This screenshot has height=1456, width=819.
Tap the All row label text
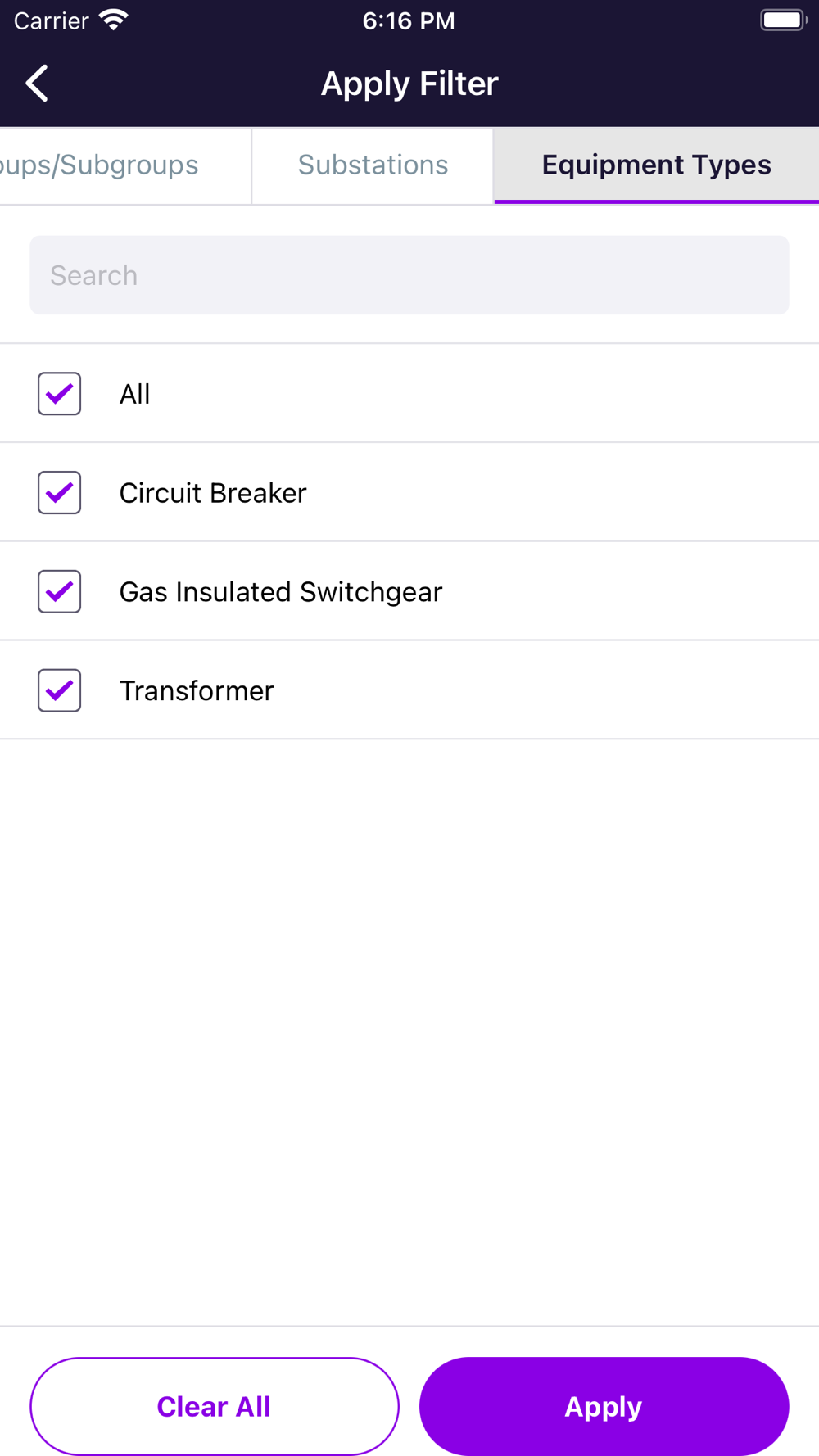click(135, 394)
